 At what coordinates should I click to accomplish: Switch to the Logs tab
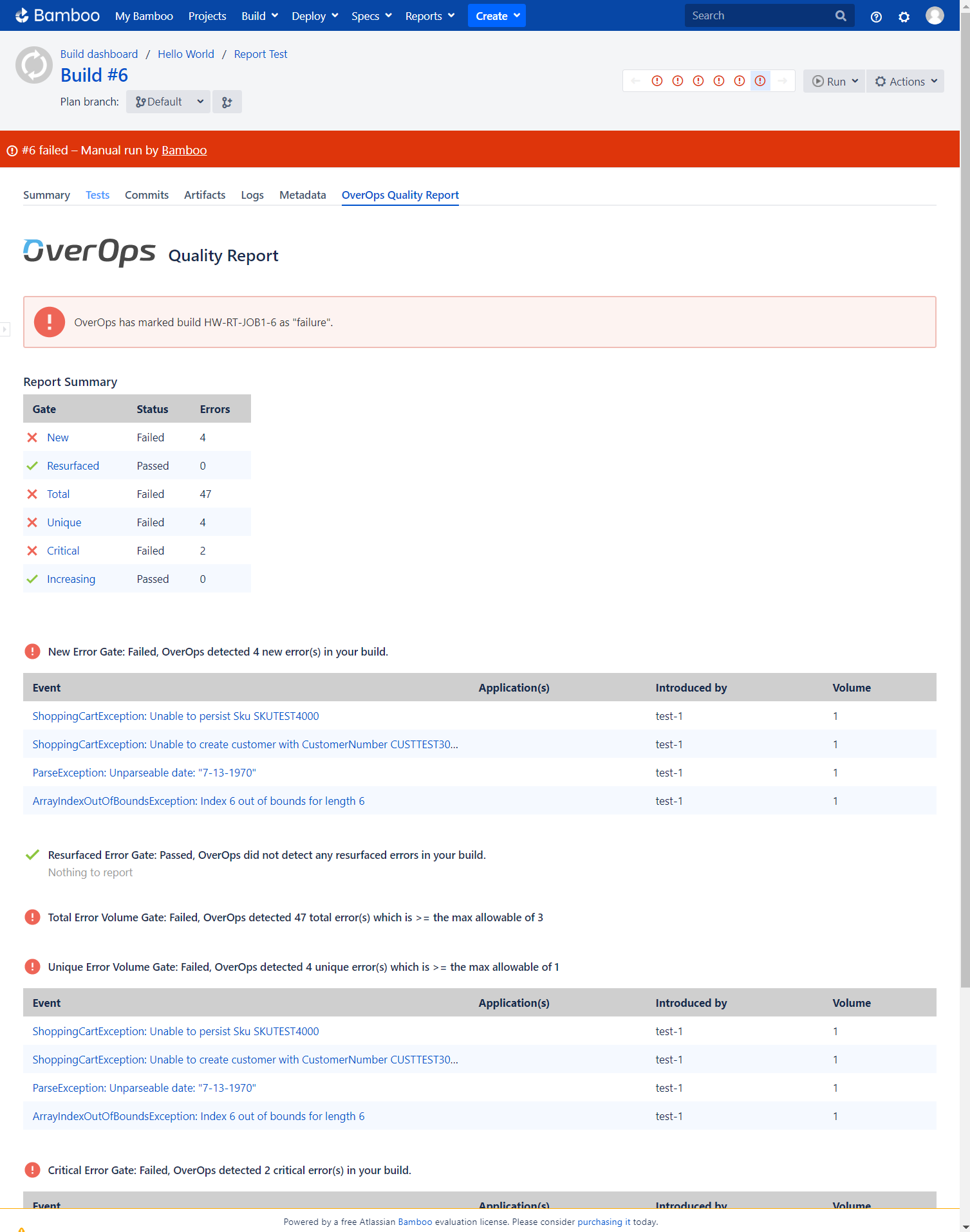point(252,195)
